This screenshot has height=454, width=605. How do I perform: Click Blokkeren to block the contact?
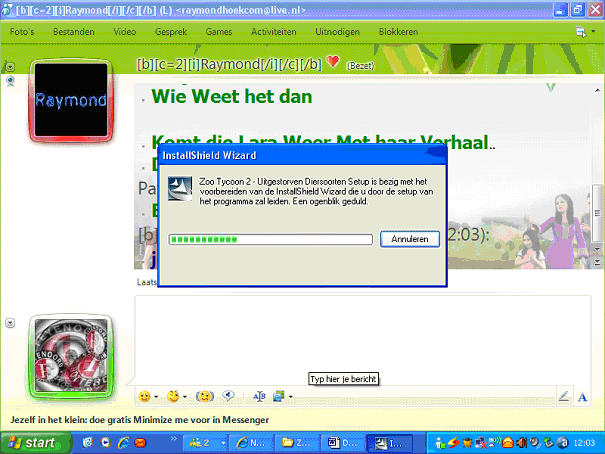(400, 32)
